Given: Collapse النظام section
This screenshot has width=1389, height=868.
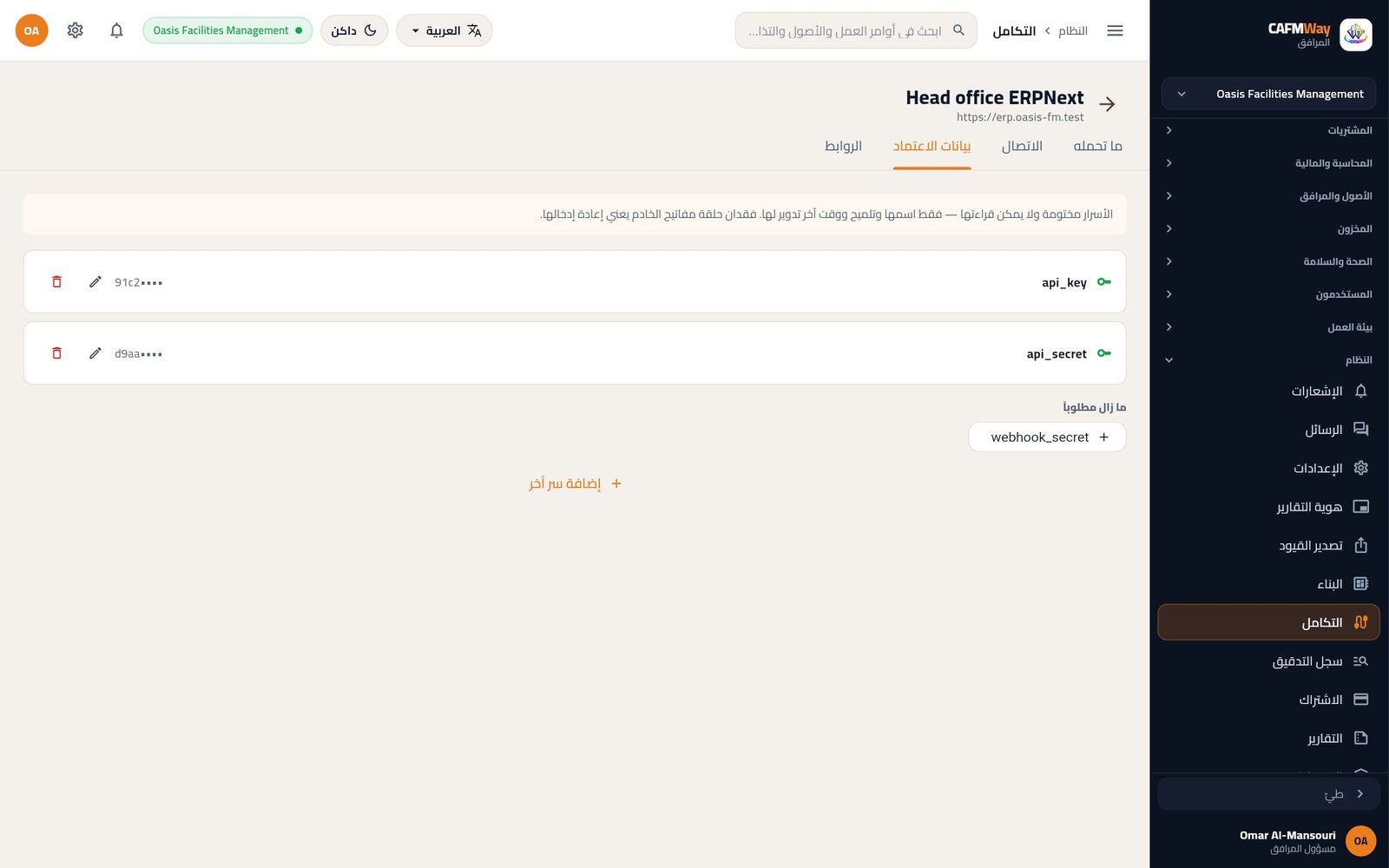Looking at the screenshot, I should click(1269, 360).
